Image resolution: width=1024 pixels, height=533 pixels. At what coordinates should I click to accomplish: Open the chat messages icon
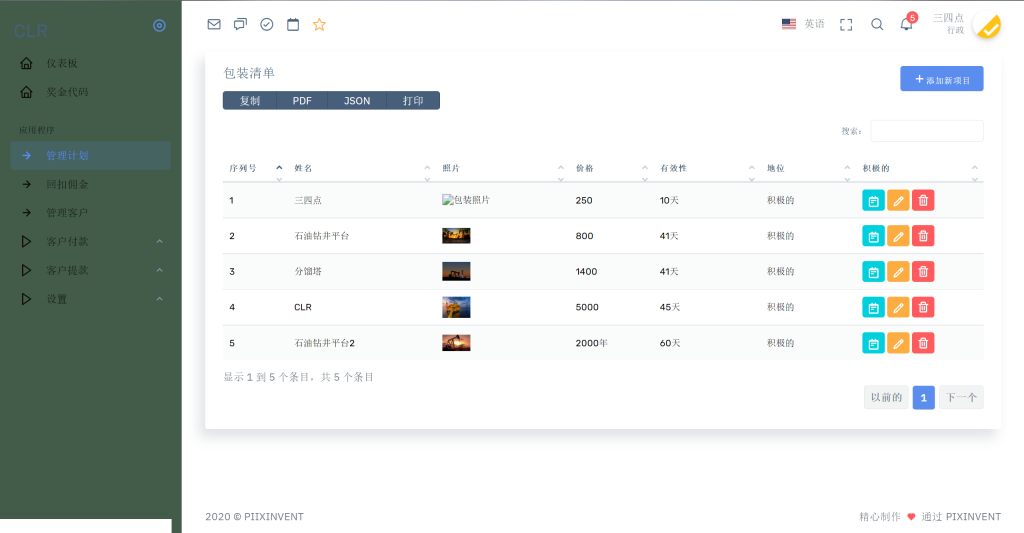[x=240, y=24]
